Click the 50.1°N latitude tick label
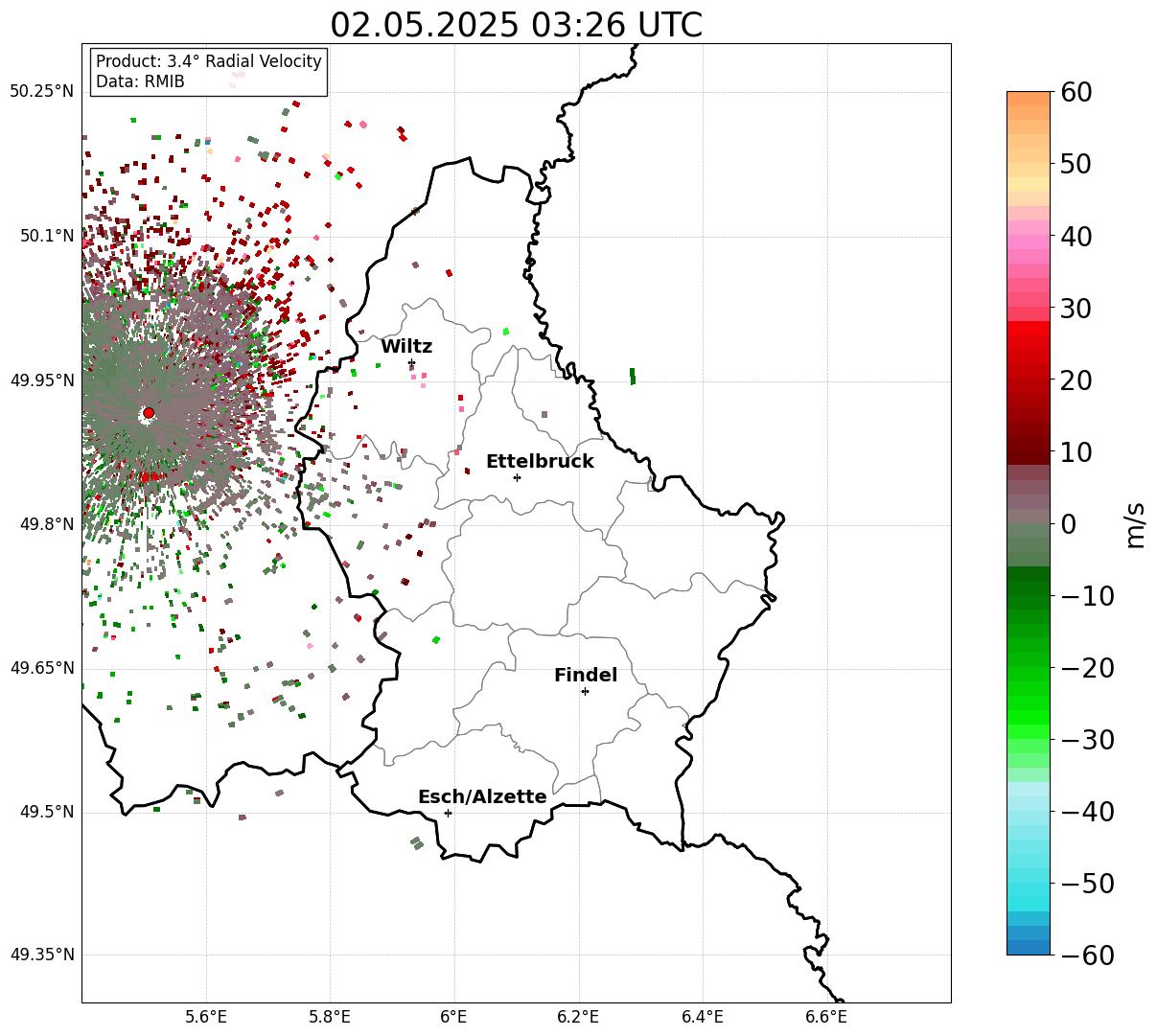Image resolution: width=1157 pixels, height=1036 pixels. pyautogui.click(x=46, y=236)
